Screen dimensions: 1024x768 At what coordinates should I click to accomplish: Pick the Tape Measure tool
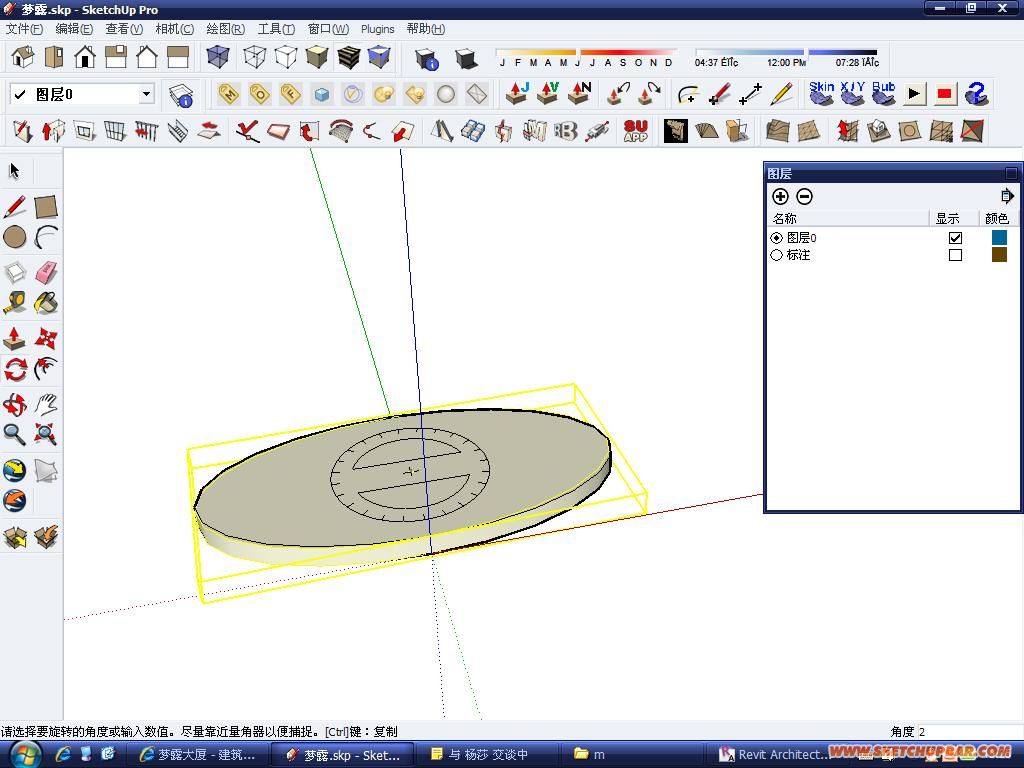click(14, 303)
